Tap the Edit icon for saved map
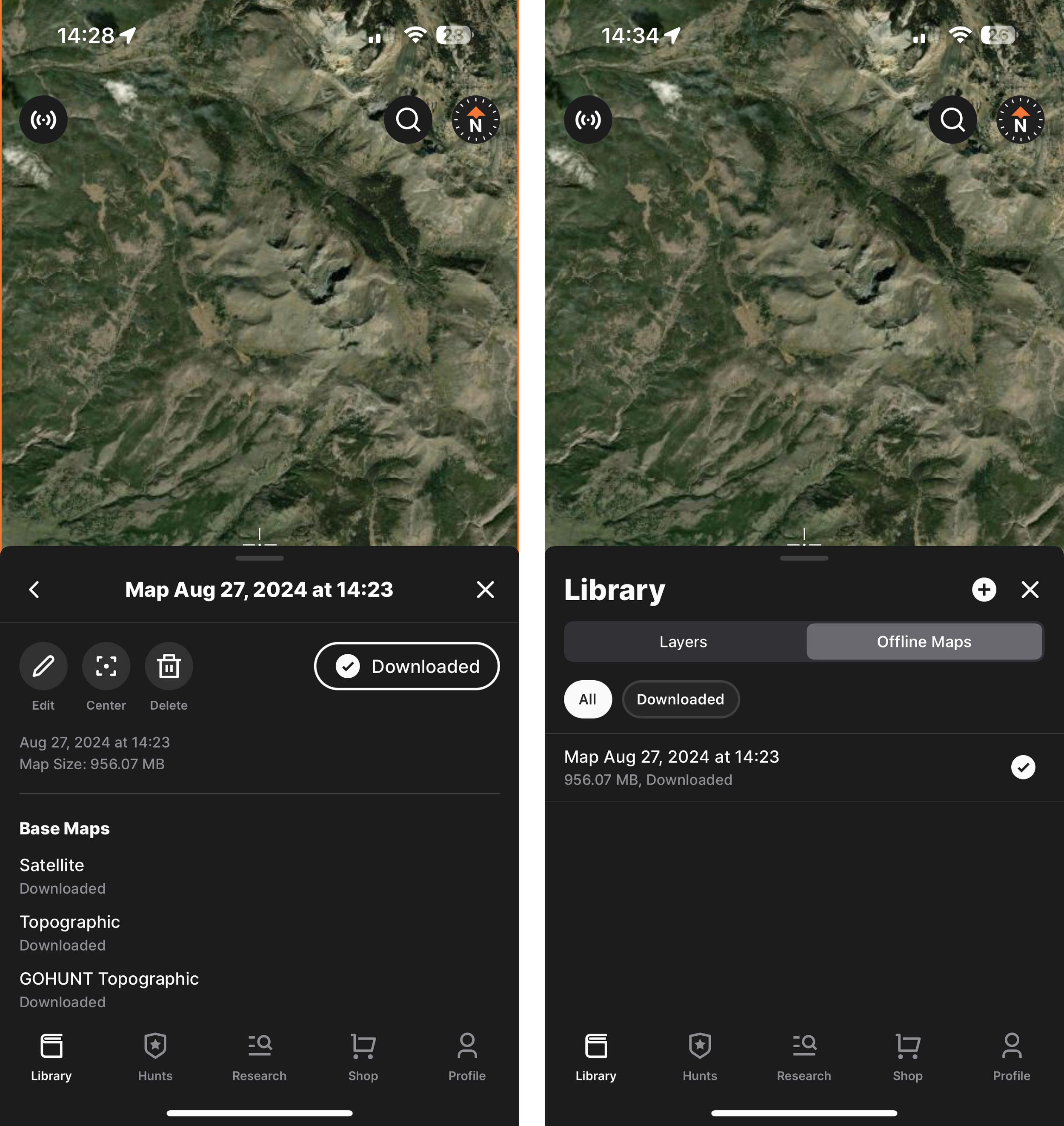Screen dimensions: 1064x1126 pyautogui.click(x=43, y=665)
